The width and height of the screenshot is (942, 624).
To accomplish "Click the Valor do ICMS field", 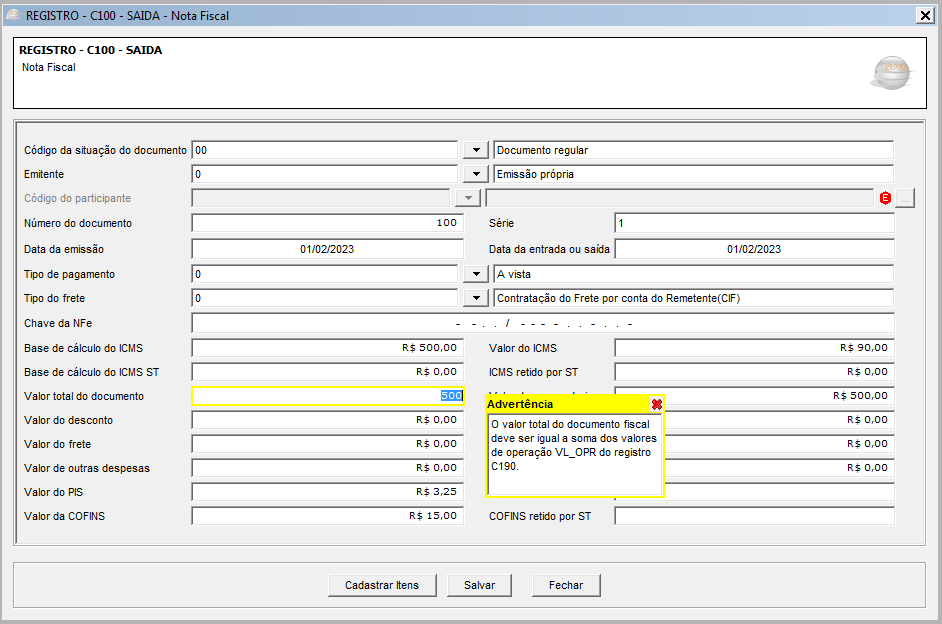I will pos(755,348).
